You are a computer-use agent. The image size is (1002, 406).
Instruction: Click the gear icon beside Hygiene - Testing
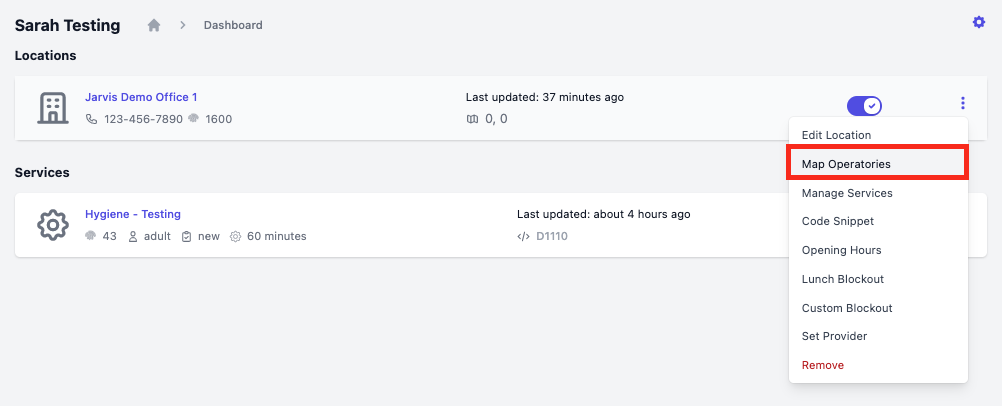point(53,224)
